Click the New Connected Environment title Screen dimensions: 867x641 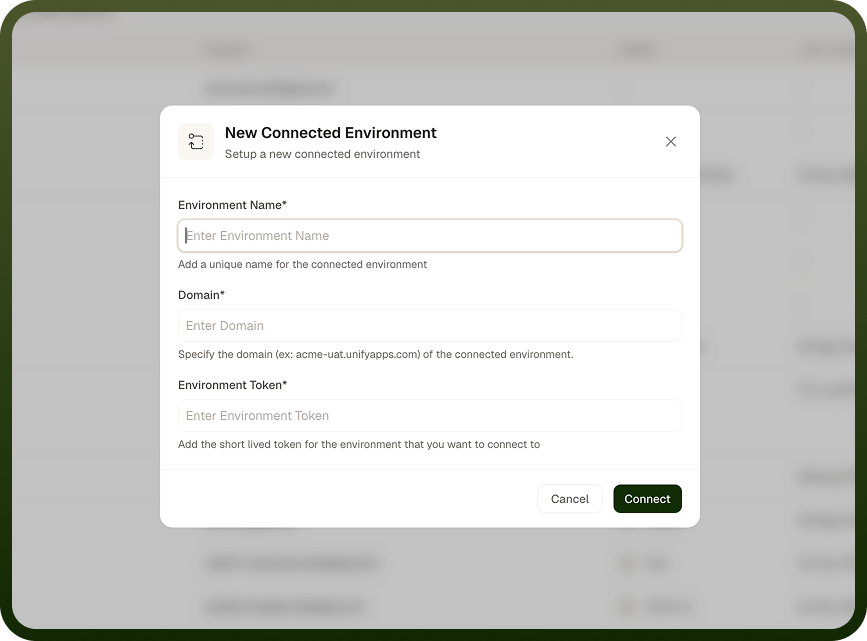coord(331,133)
